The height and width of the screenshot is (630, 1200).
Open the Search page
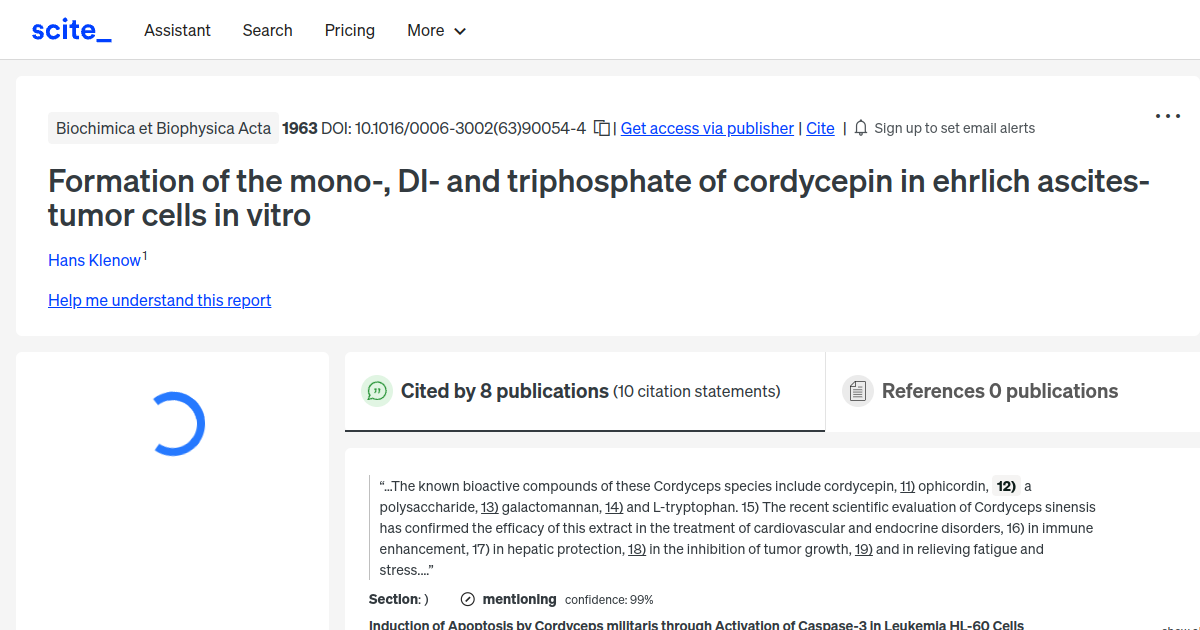pos(267,30)
